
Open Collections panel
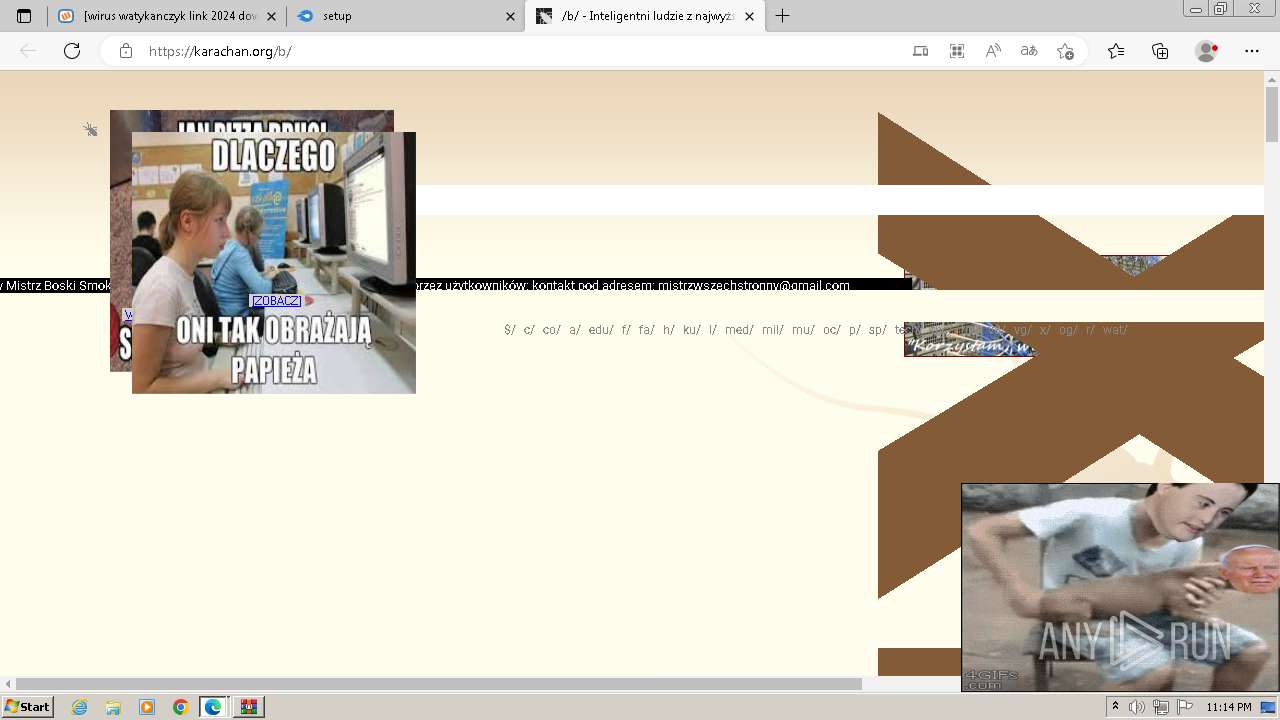tap(1160, 51)
